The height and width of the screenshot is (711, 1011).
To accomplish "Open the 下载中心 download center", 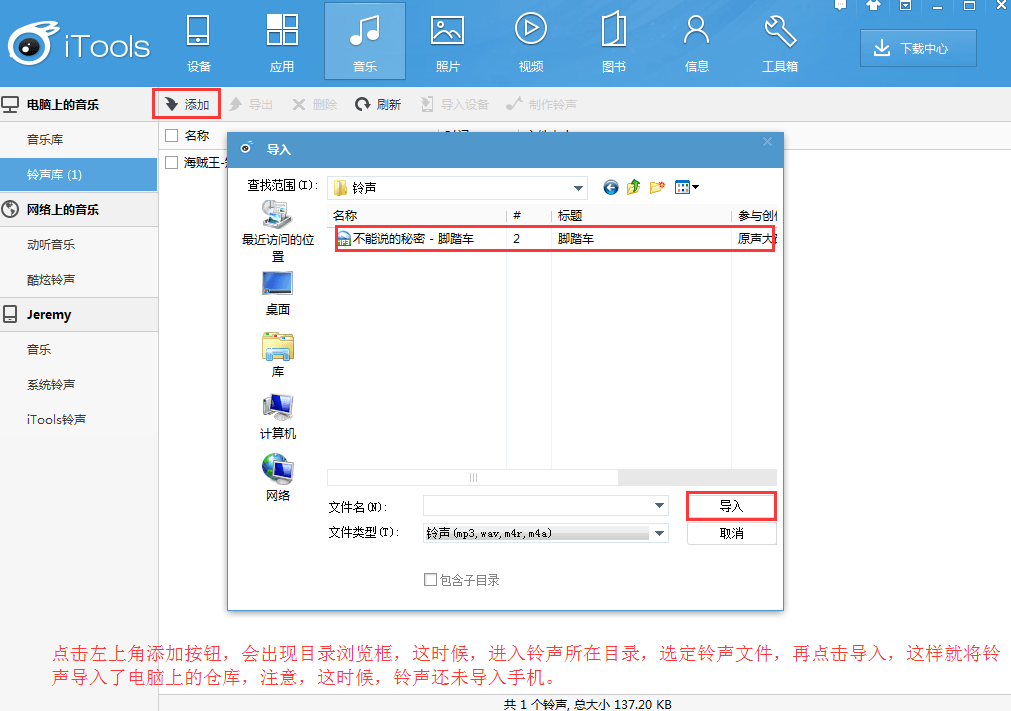I will point(917,48).
